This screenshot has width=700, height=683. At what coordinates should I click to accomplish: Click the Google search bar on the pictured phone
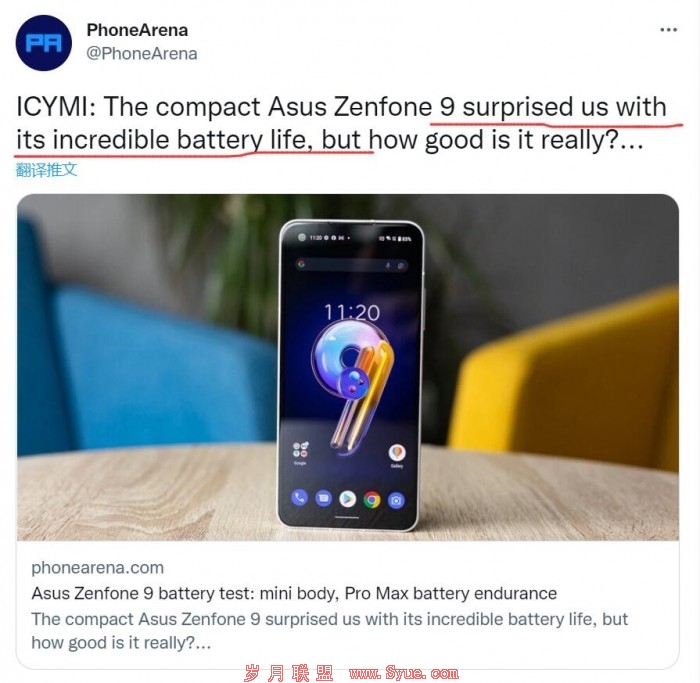tap(351, 265)
